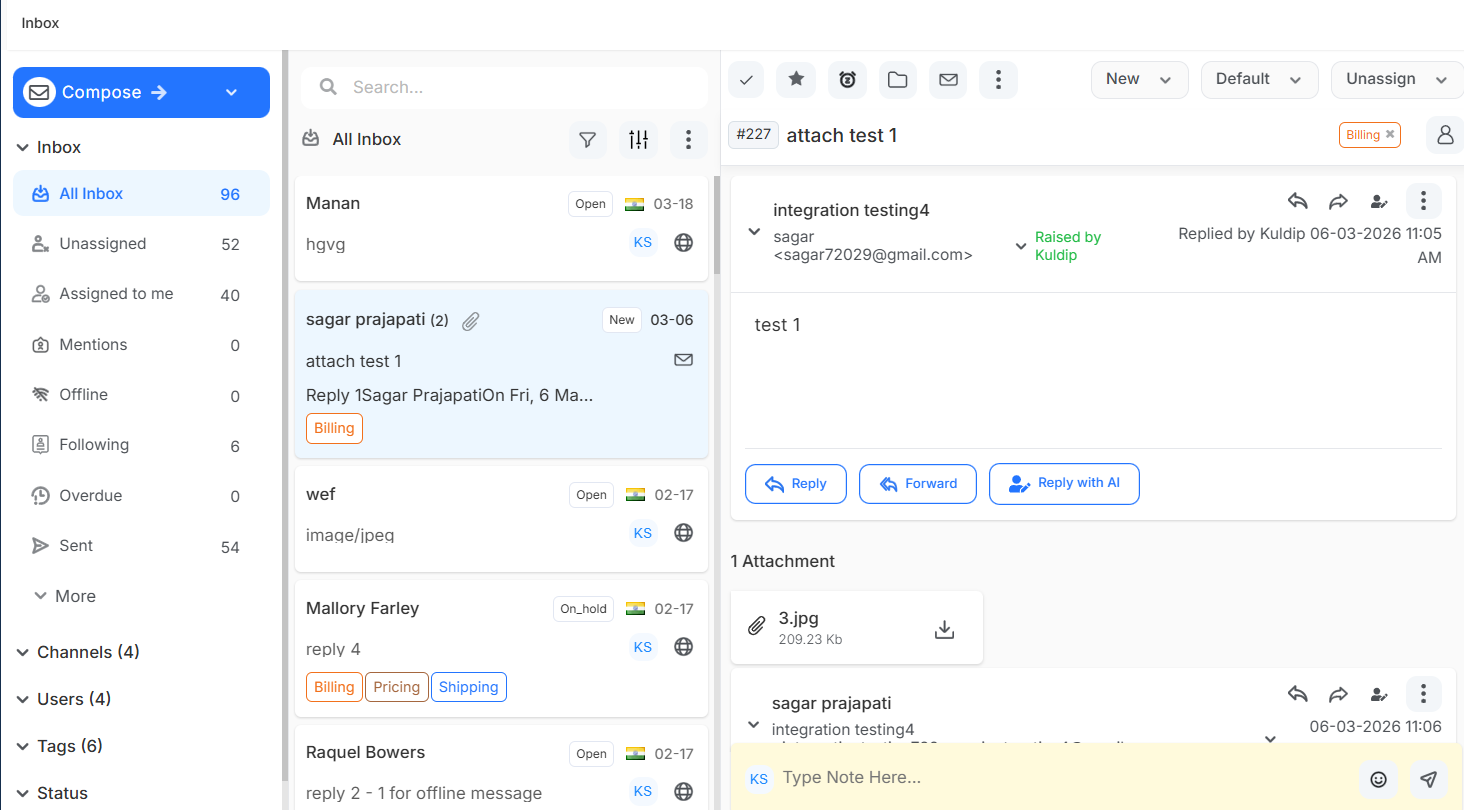The height and width of the screenshot is (810, 1464).
Task: Expand the Tags (6) section
Action: pos(60,746)
